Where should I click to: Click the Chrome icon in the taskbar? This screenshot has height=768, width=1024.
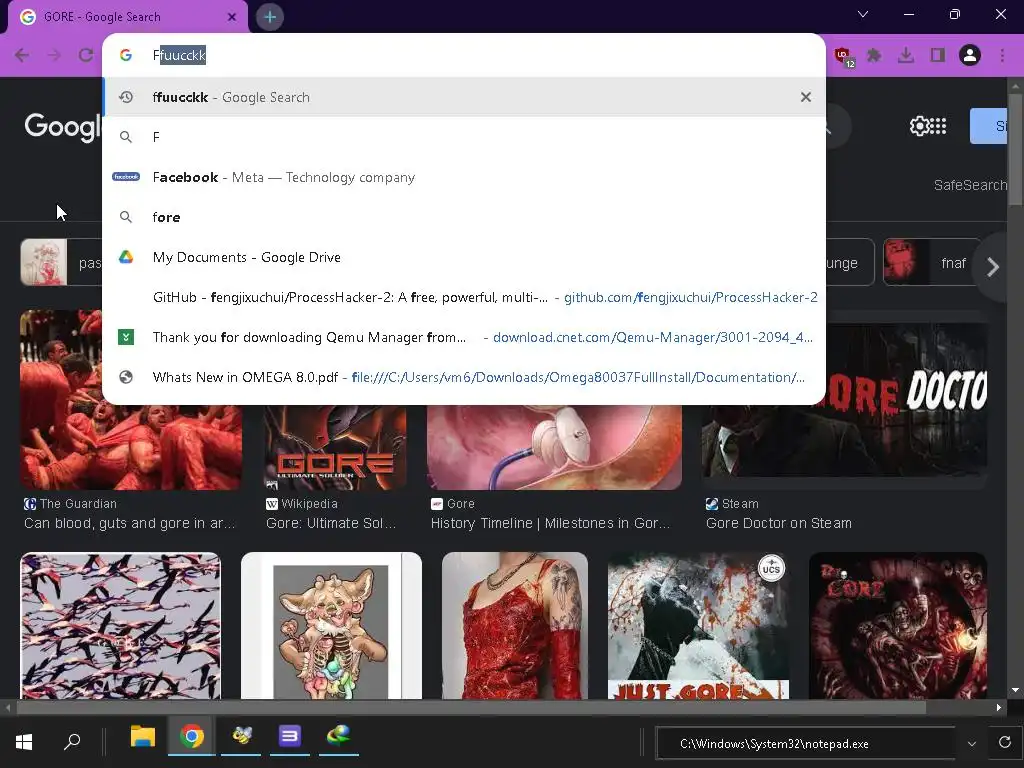click(192, 737)
